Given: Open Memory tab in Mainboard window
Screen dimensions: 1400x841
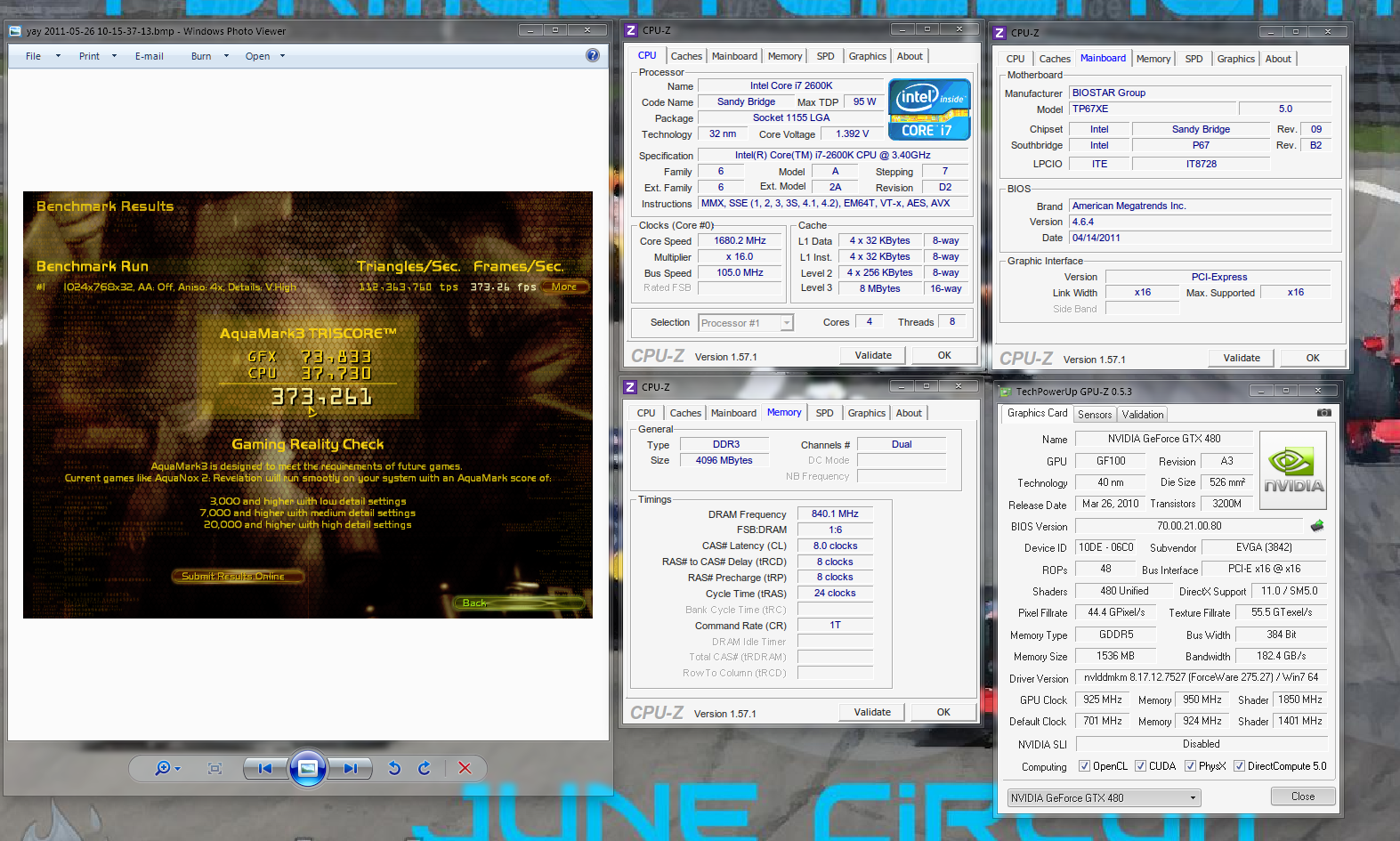Looking at the screenshot, I should (1153, 59).
